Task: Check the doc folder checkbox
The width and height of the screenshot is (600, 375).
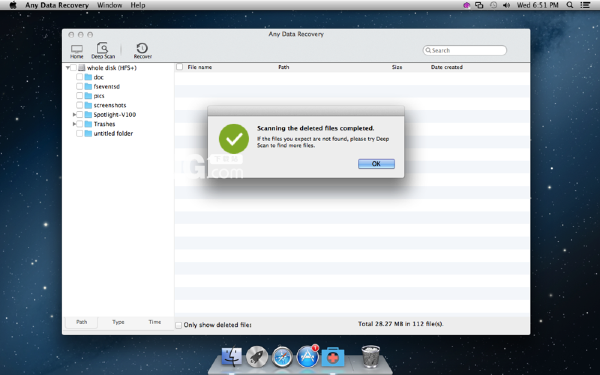Action: 79,77
